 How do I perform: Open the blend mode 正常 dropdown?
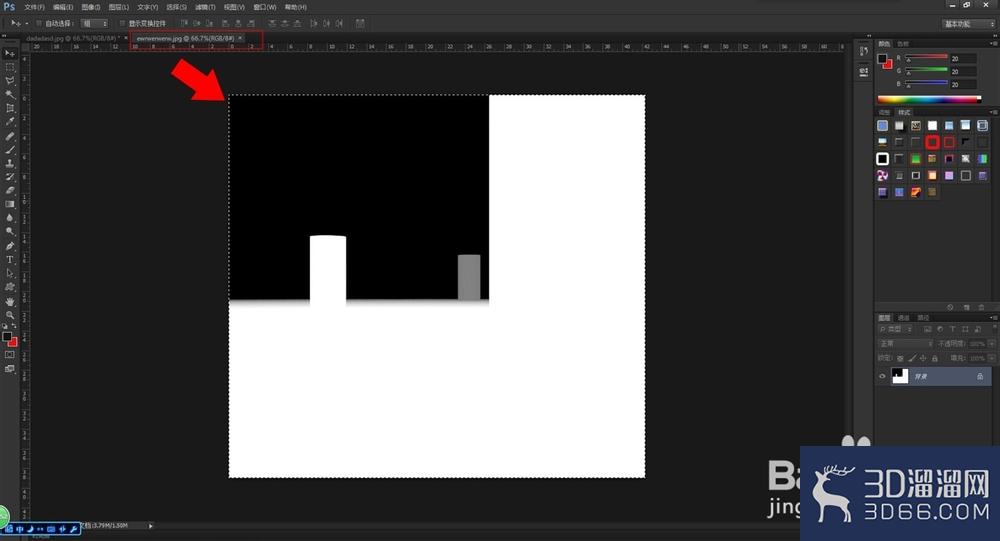[906, 343]
